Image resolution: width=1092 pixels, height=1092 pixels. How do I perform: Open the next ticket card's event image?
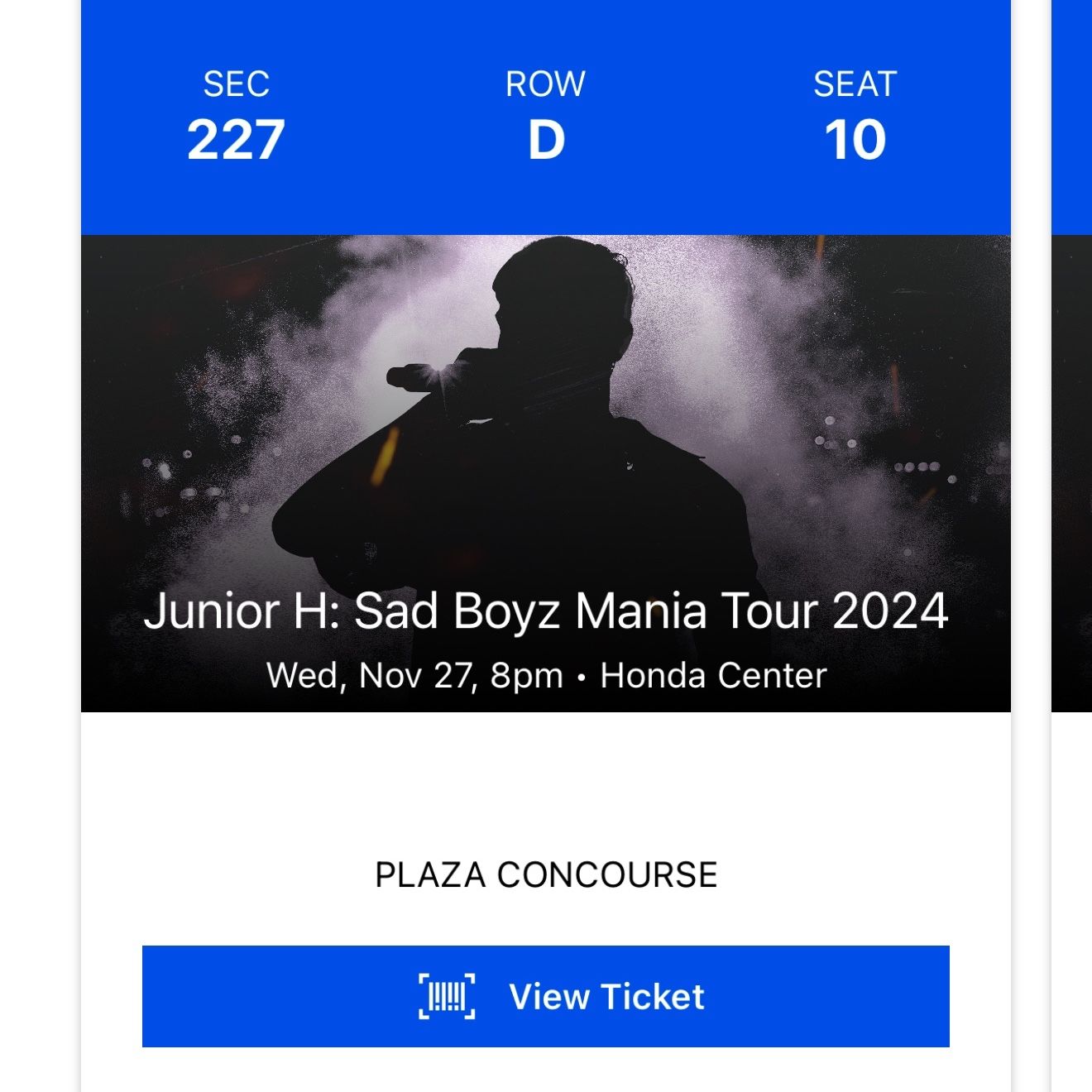[x=1072, y=473]
